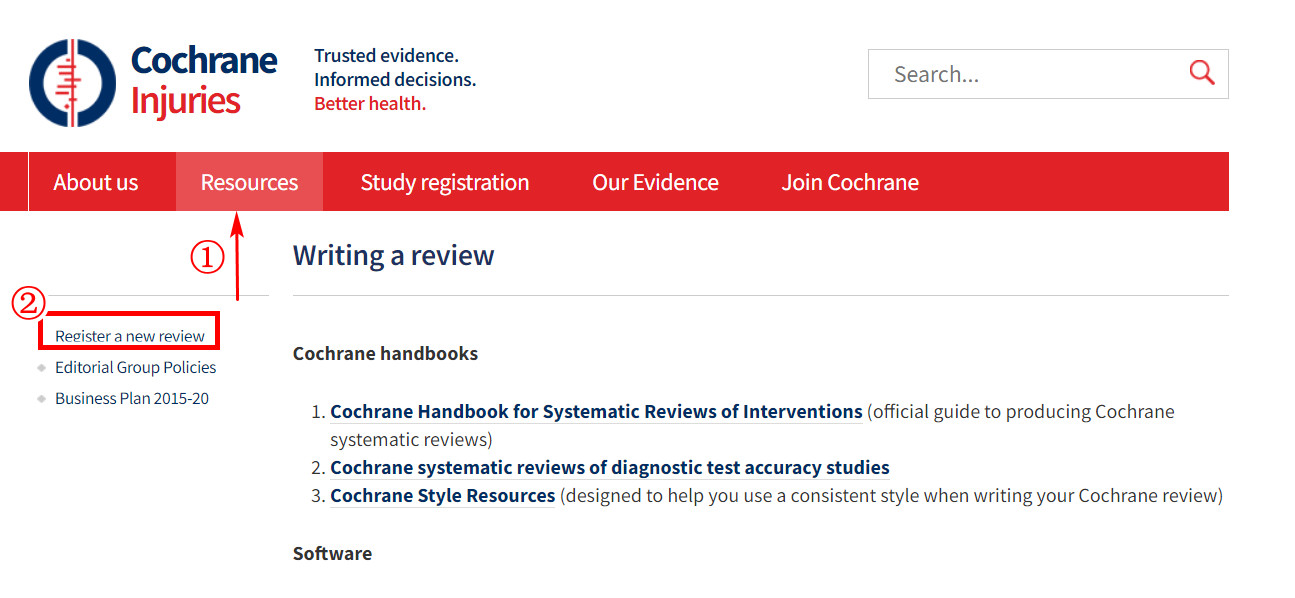Click bullet icon beside Editorial Group Policies
The image size is (1295, 598).
(x=41, y=367)
